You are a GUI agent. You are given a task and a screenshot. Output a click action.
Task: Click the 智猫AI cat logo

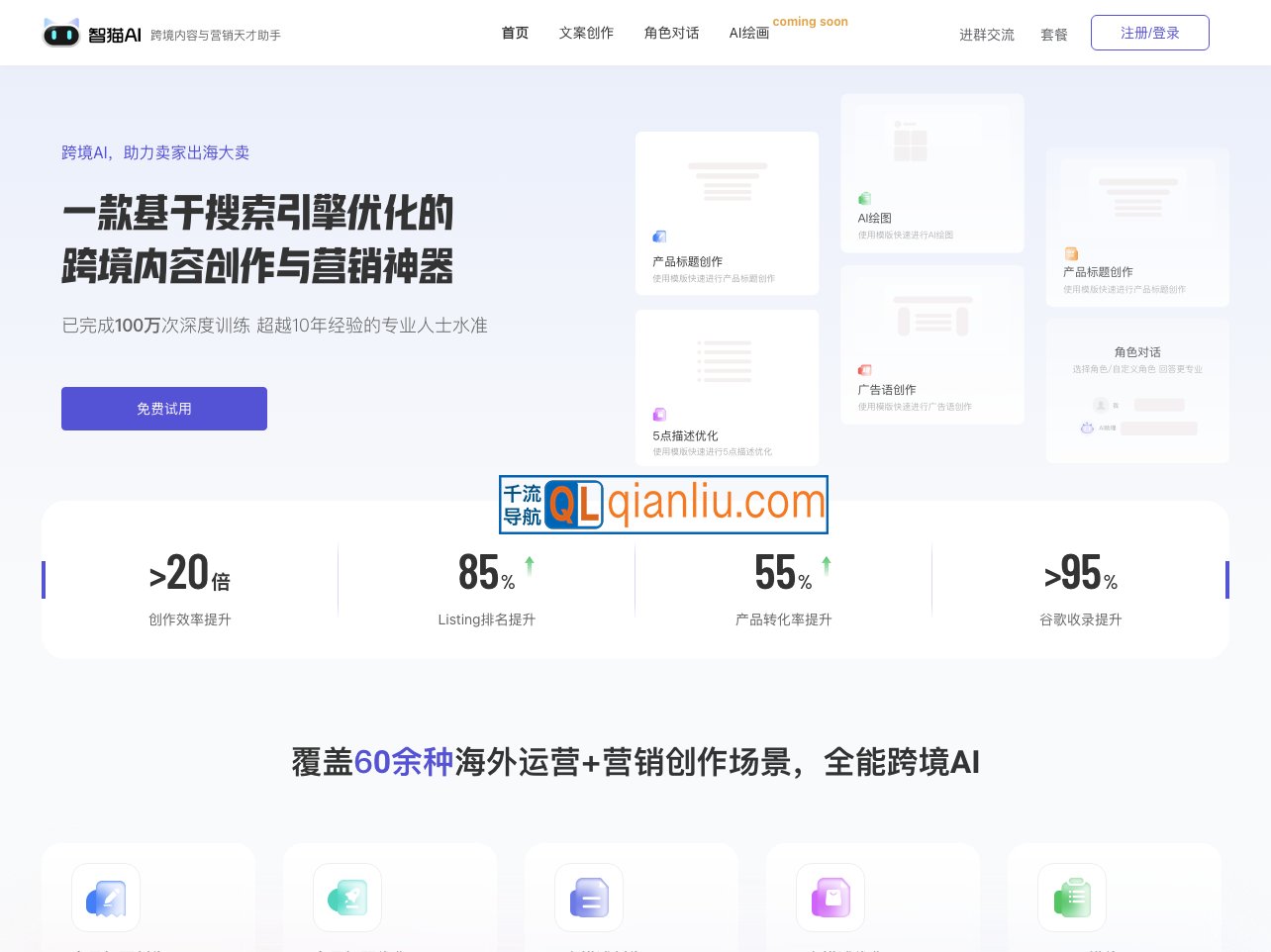[x=61, y=33]
